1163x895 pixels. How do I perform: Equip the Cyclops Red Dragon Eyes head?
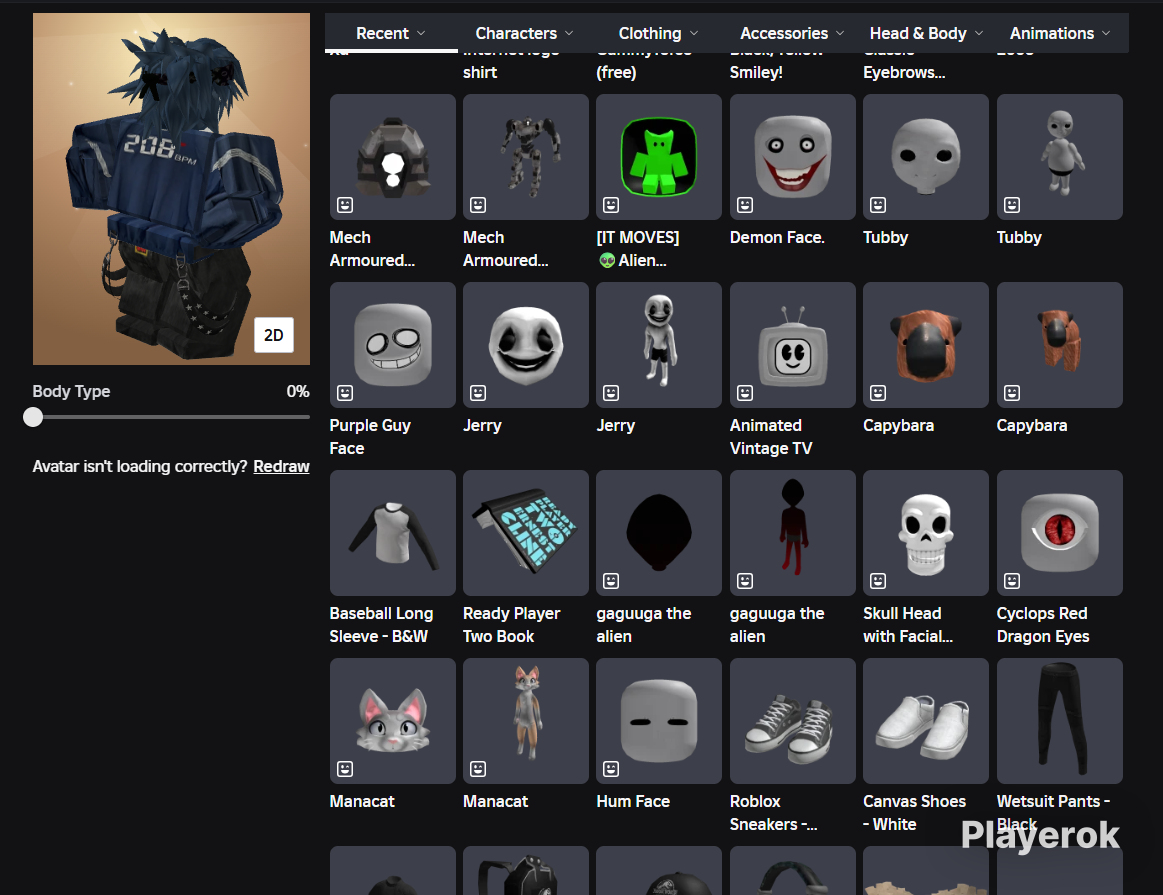tap(1059, 532)
